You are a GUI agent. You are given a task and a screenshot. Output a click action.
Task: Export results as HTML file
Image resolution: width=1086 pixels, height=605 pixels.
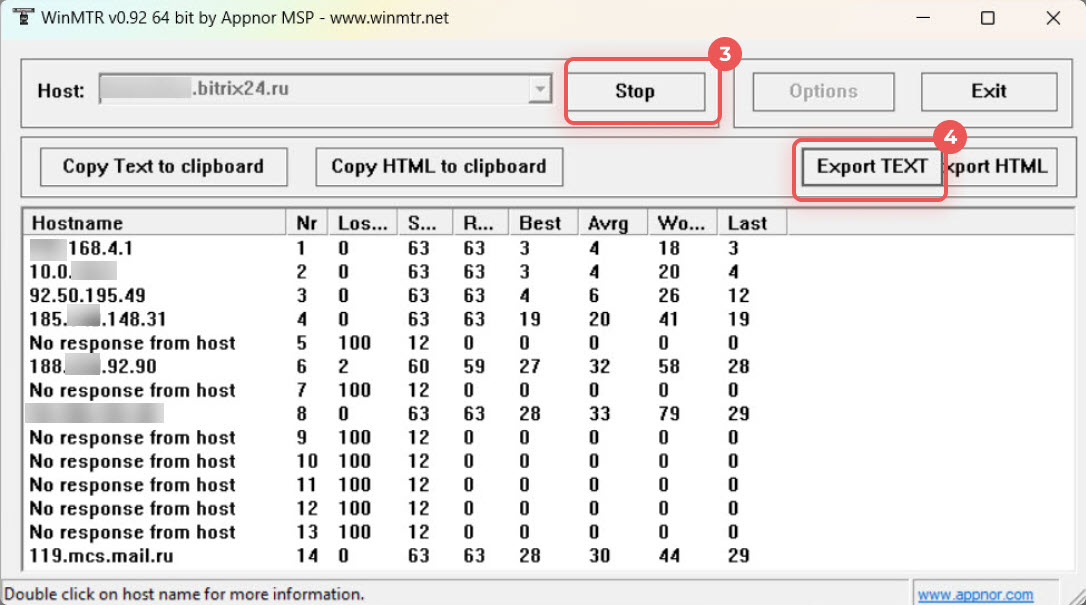(x=1001, y=167)
